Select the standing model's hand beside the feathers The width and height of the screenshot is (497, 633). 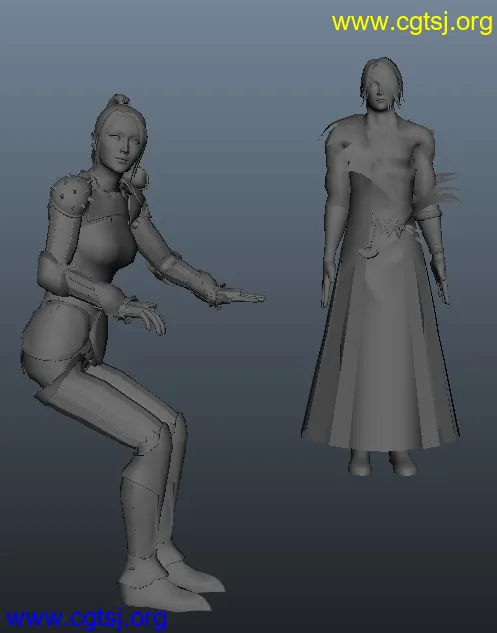coord(441,283)
